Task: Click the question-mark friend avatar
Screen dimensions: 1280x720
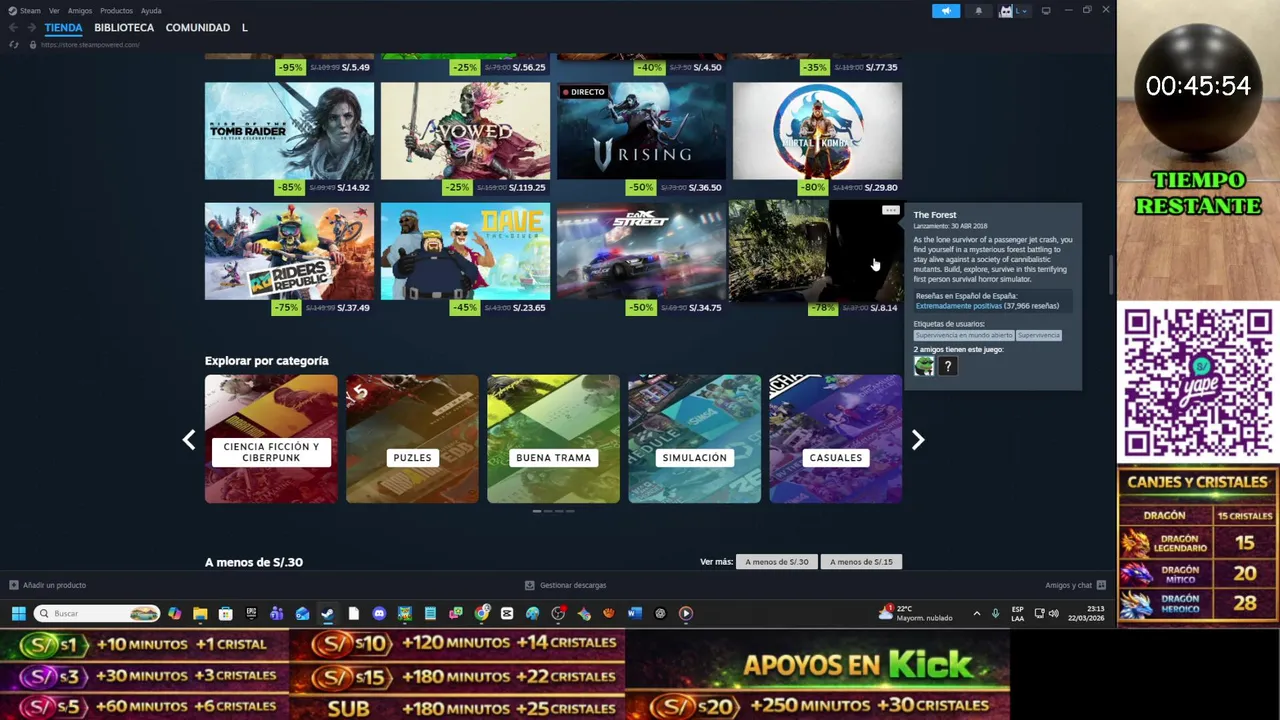Action: coord(947,366)
